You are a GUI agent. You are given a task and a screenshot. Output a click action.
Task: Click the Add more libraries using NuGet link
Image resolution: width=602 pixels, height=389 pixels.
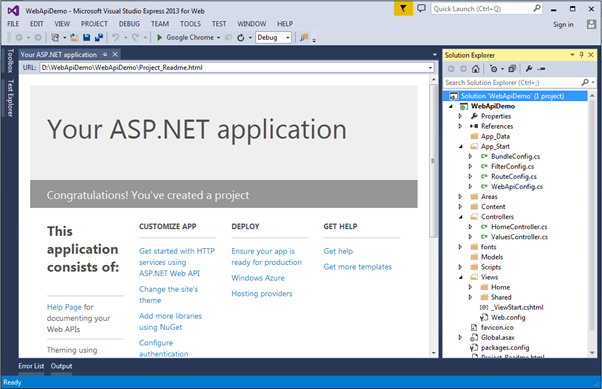170,322
